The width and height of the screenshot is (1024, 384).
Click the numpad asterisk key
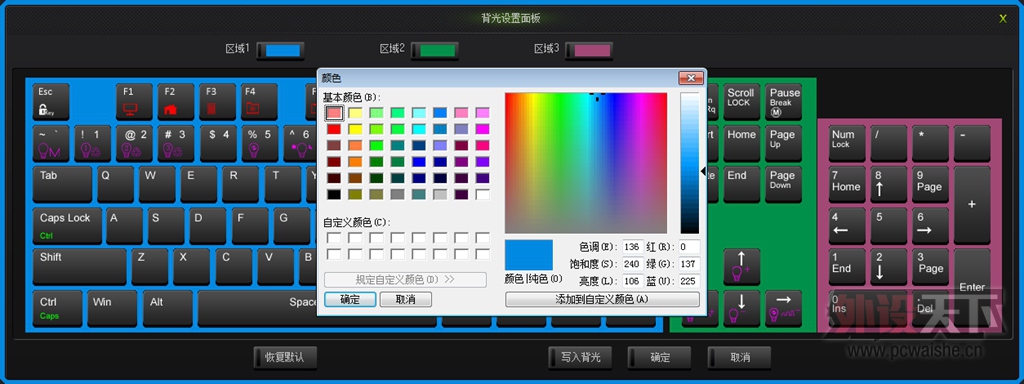[x=931, y=144]
